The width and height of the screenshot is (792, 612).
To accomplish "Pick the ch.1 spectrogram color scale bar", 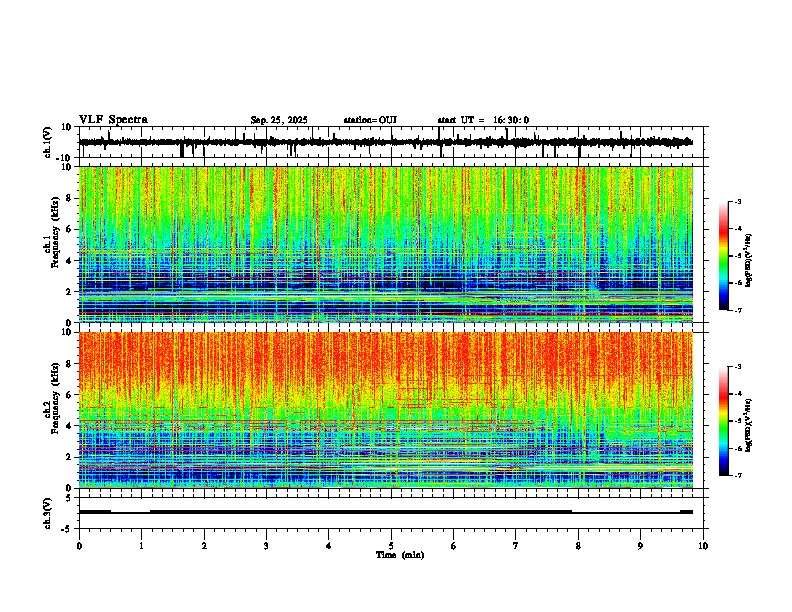I will (x=724, y=256).
